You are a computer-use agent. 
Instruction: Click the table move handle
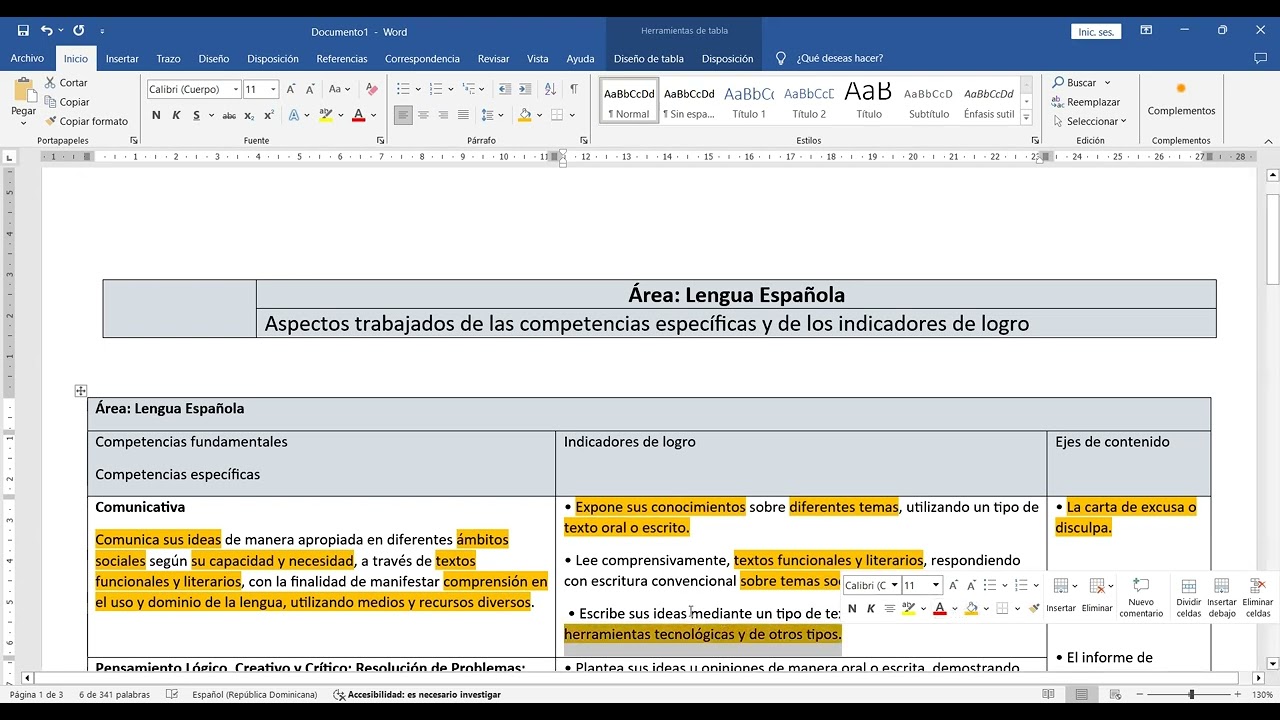(81, 391)
